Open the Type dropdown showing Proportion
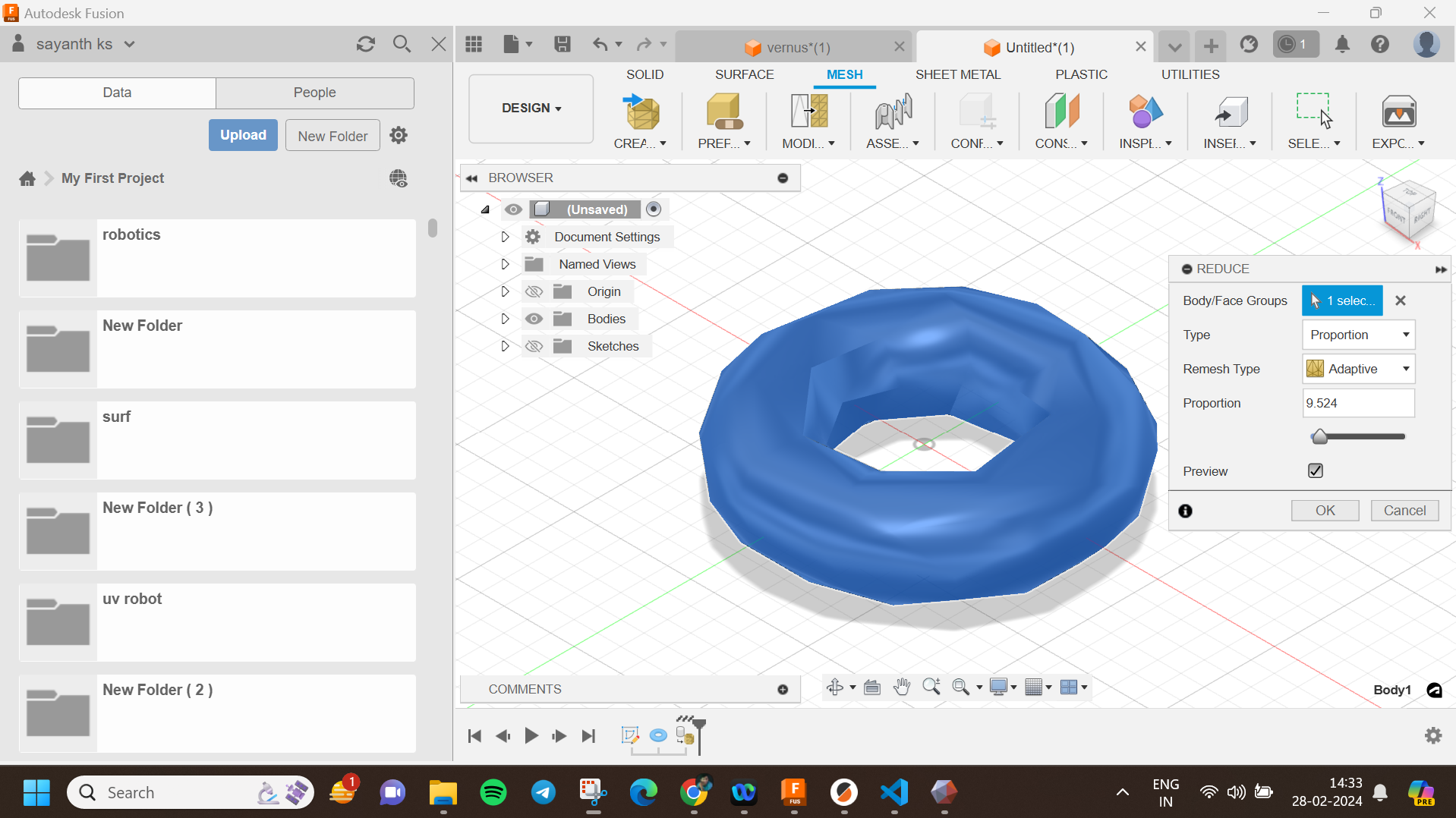Screen dimensions: 1456x818 [1359, 335]
